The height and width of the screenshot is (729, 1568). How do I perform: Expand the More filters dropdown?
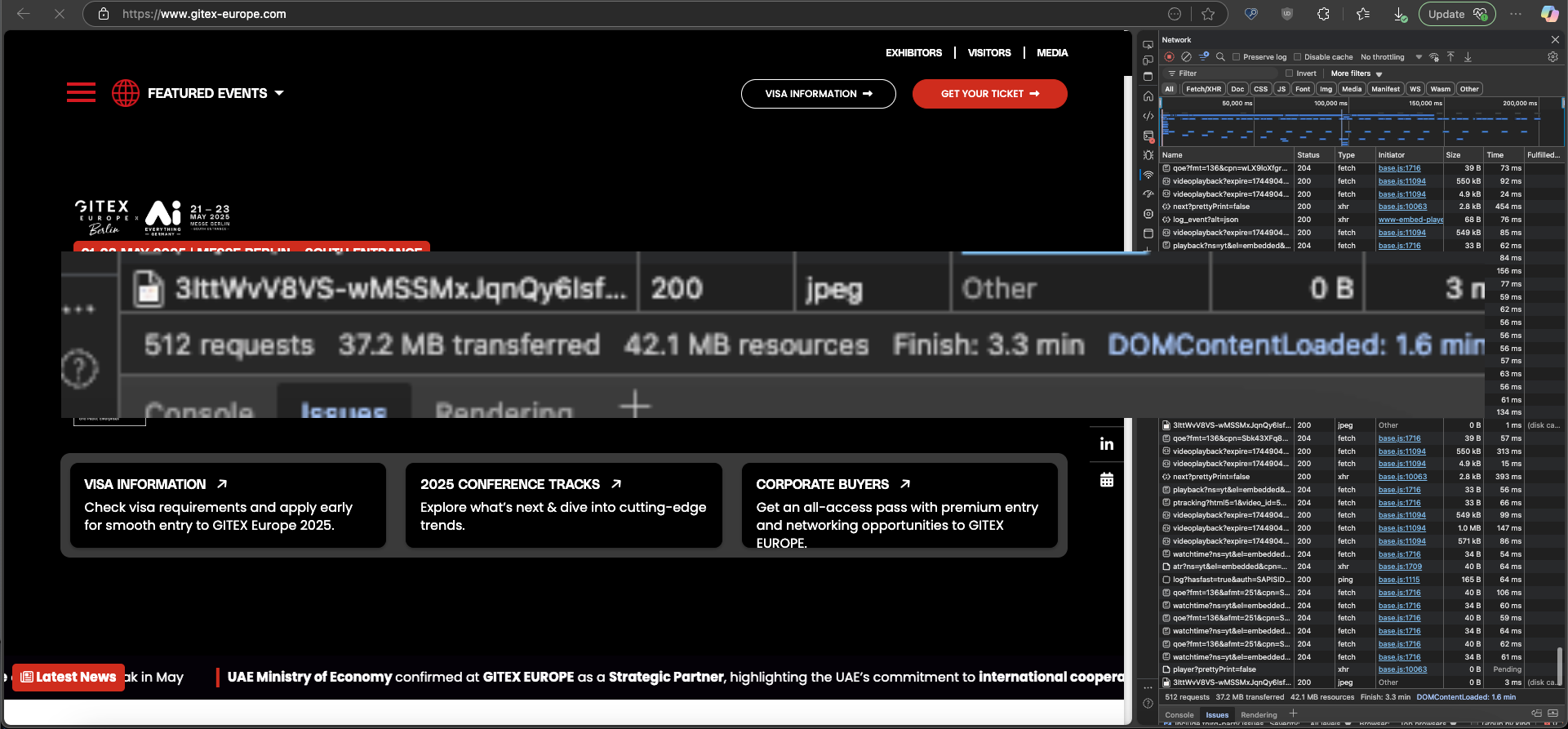pos(1356,73)
